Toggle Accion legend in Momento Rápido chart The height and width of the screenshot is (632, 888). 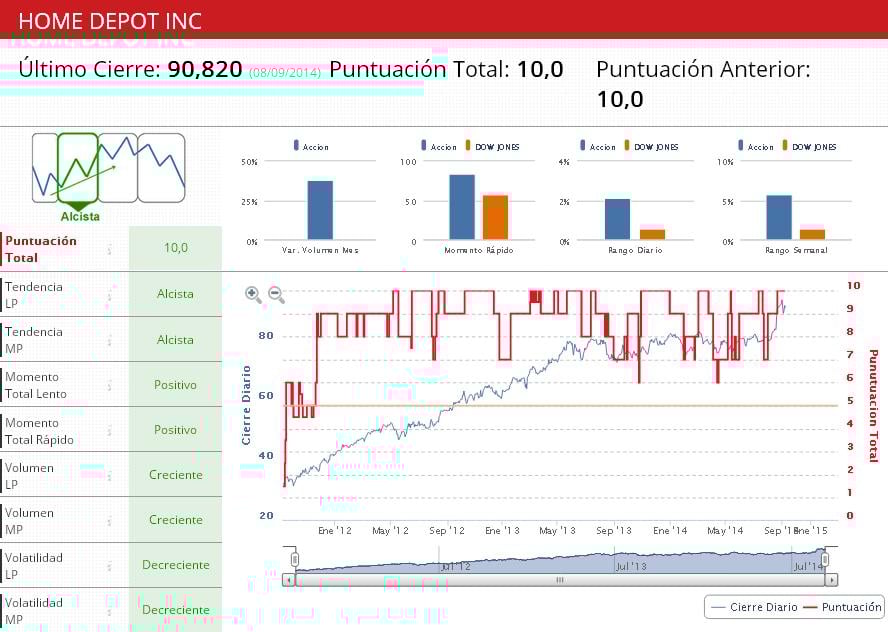pyautogui.click(x=439, y=146)
